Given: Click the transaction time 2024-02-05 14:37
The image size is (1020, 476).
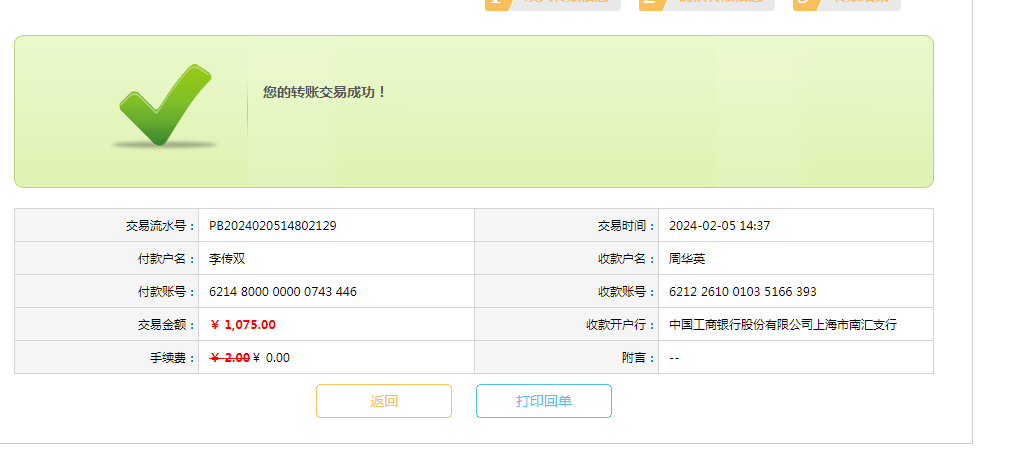Looking at the screenshot, I should coord(719,226).
